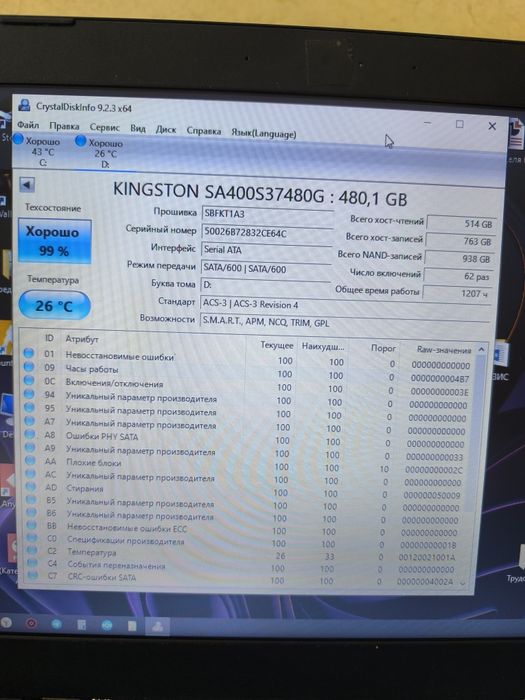
Task: Open the Диск menu
Action: pyautogui.click(x=166, y=129)
